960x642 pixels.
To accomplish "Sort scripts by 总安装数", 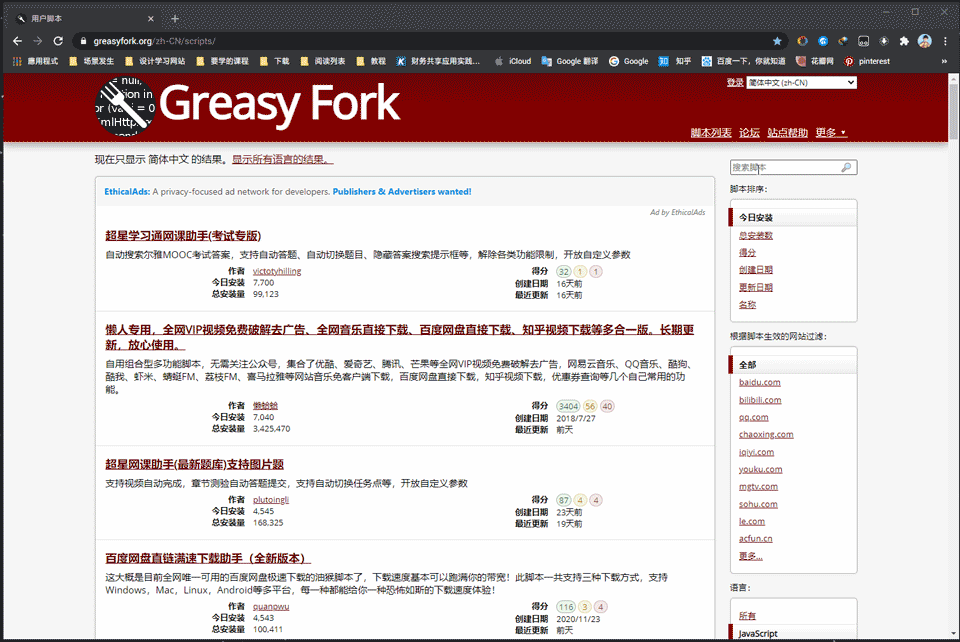I will [756, 236].
